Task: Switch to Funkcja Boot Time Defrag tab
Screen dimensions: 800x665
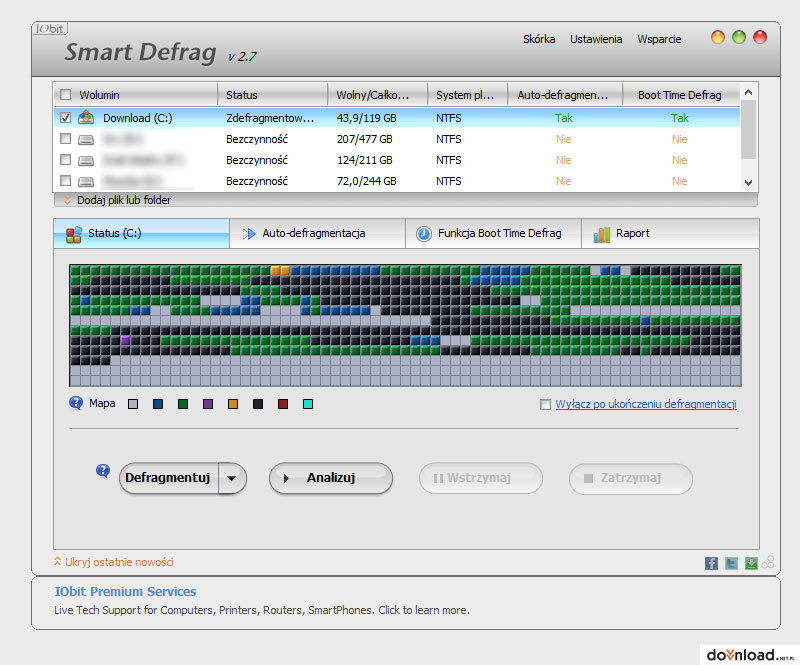Action: pos(493,234)
